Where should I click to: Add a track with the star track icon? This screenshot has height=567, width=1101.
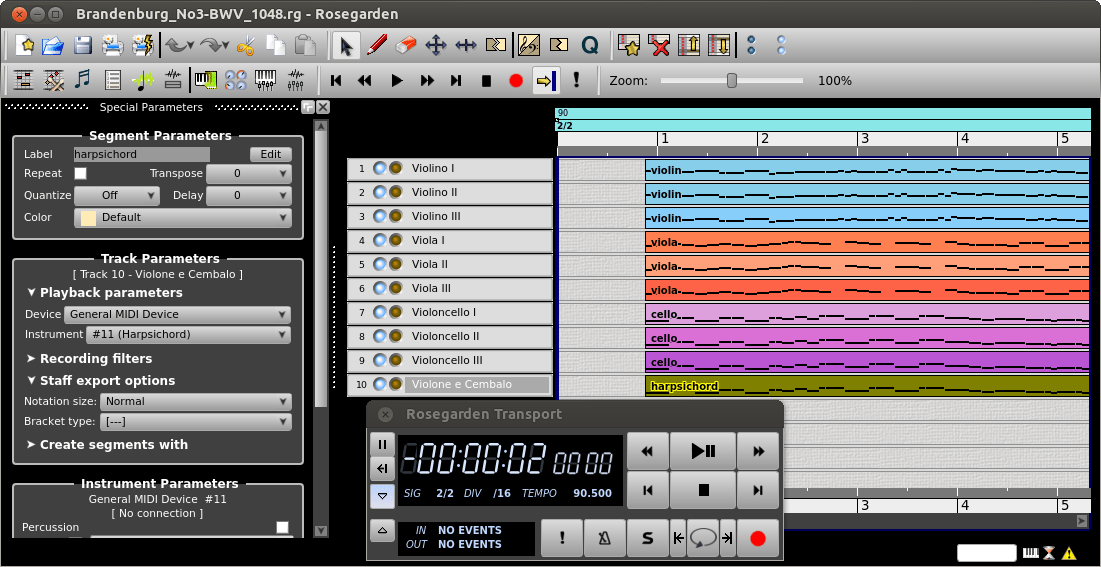click(x=629, y=46)
